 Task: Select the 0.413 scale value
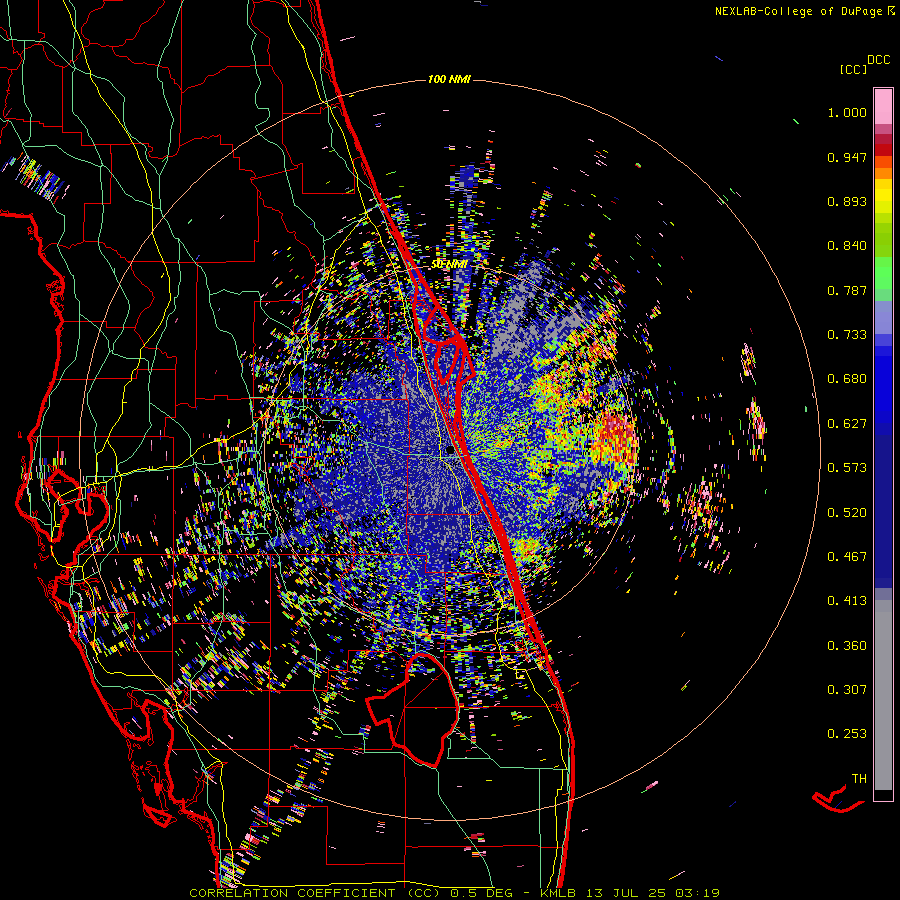(x=847, y=601)
